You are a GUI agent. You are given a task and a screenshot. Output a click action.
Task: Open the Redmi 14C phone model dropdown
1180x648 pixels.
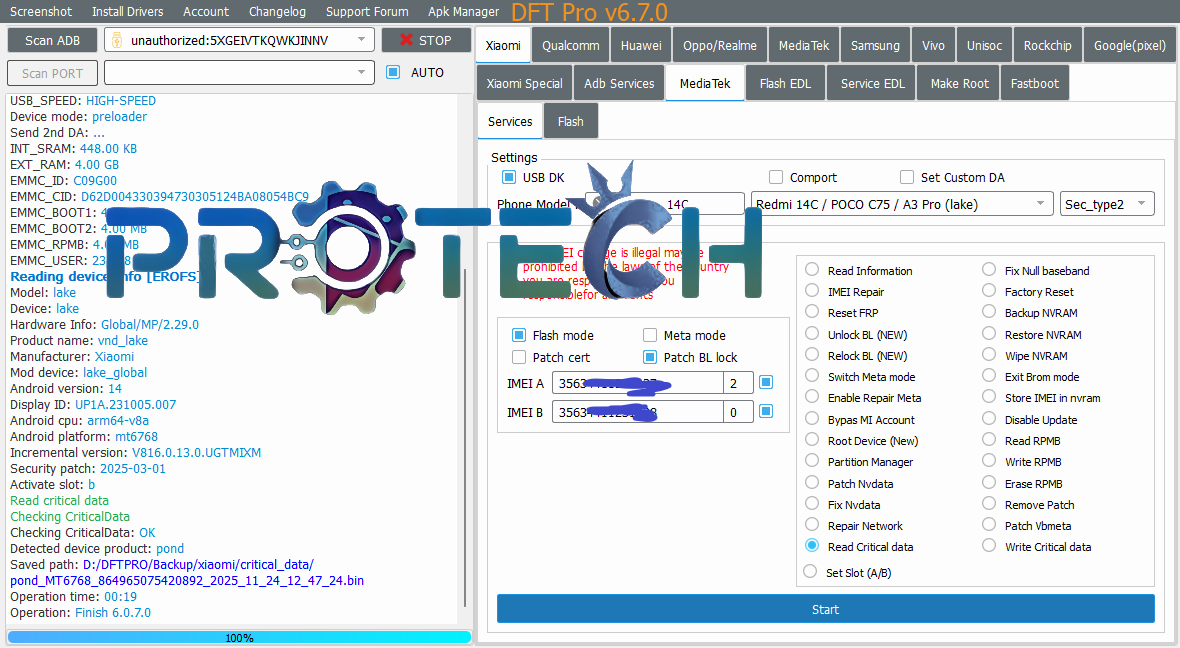(x=902, y=204)
